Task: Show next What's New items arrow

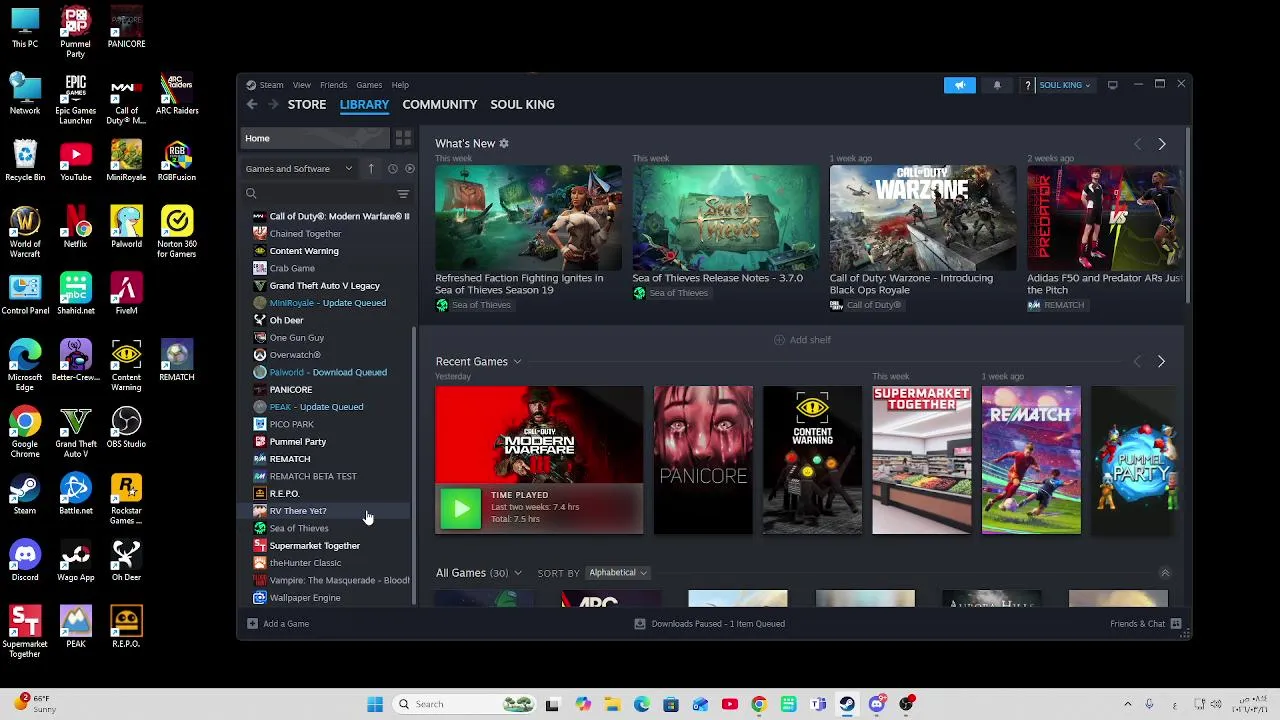Action: click(x=1162, y=144)
